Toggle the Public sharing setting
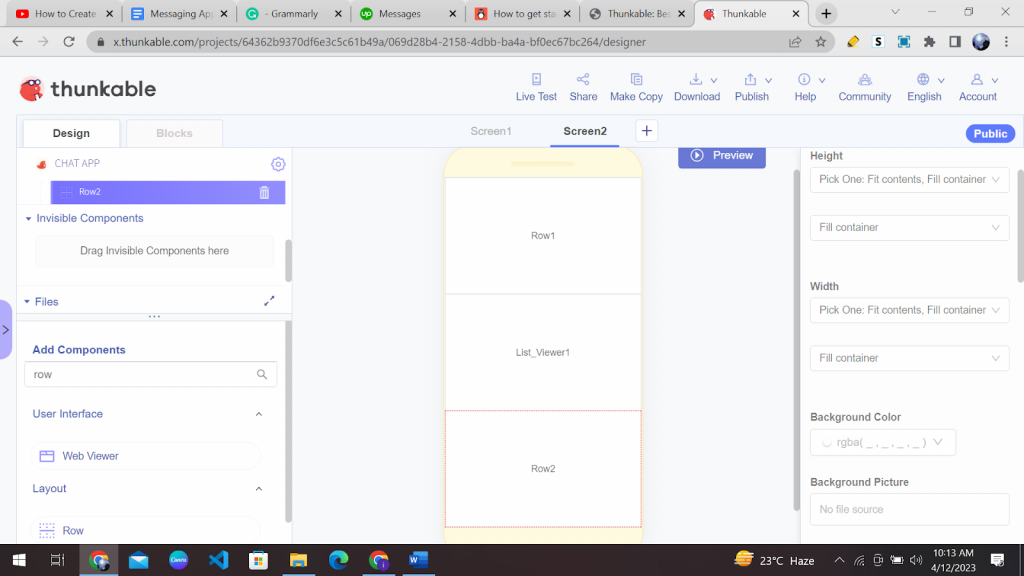 (x=989, y=133)
